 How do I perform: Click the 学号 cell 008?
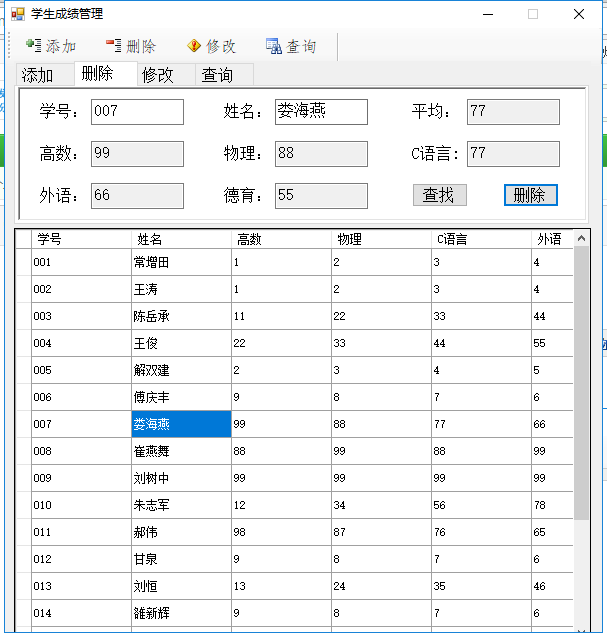(x=81, y=451)
